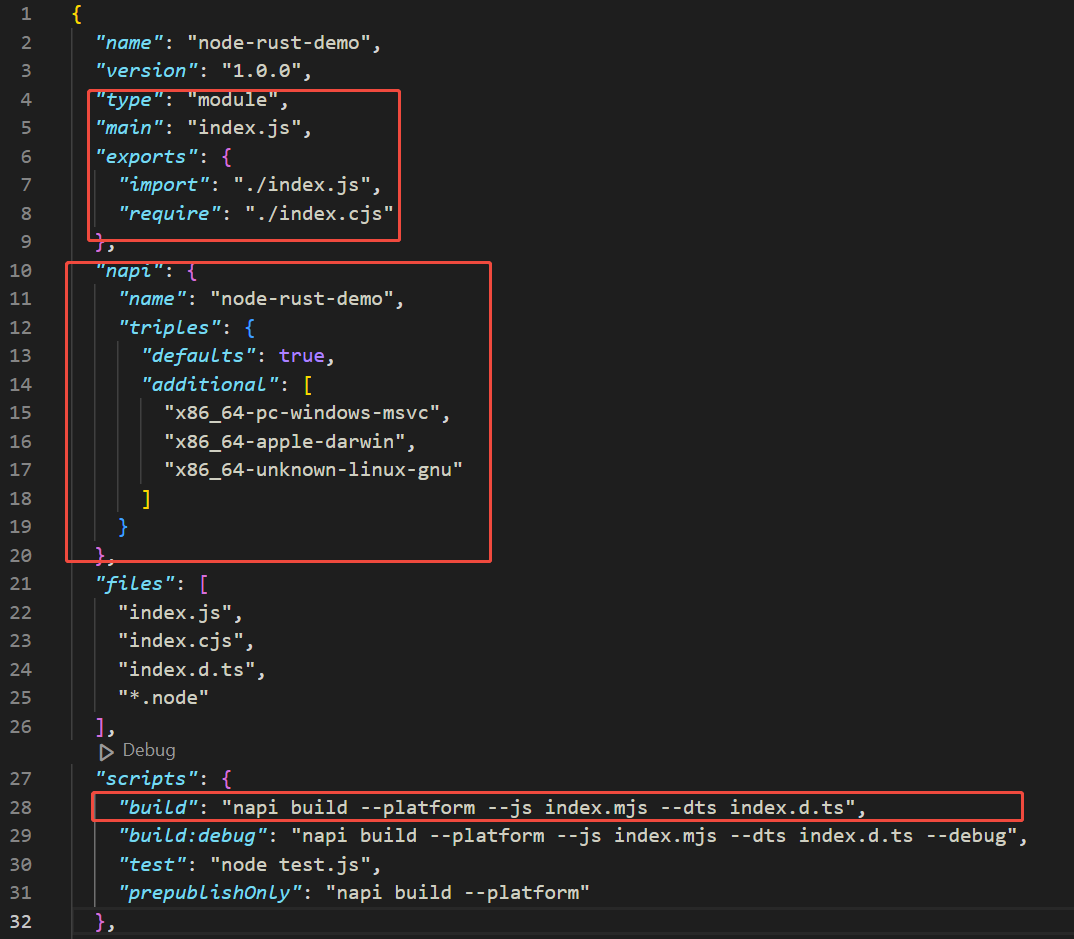The image size is (1074, 939).
Task: Click line number 32 in the gutter
Action: click(x=21, y=921)
